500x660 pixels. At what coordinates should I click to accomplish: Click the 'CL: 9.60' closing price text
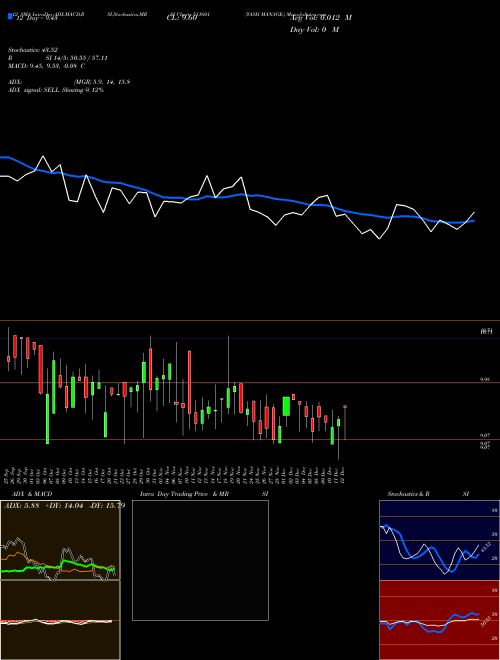pyautogui.click(x=182, y=18)
